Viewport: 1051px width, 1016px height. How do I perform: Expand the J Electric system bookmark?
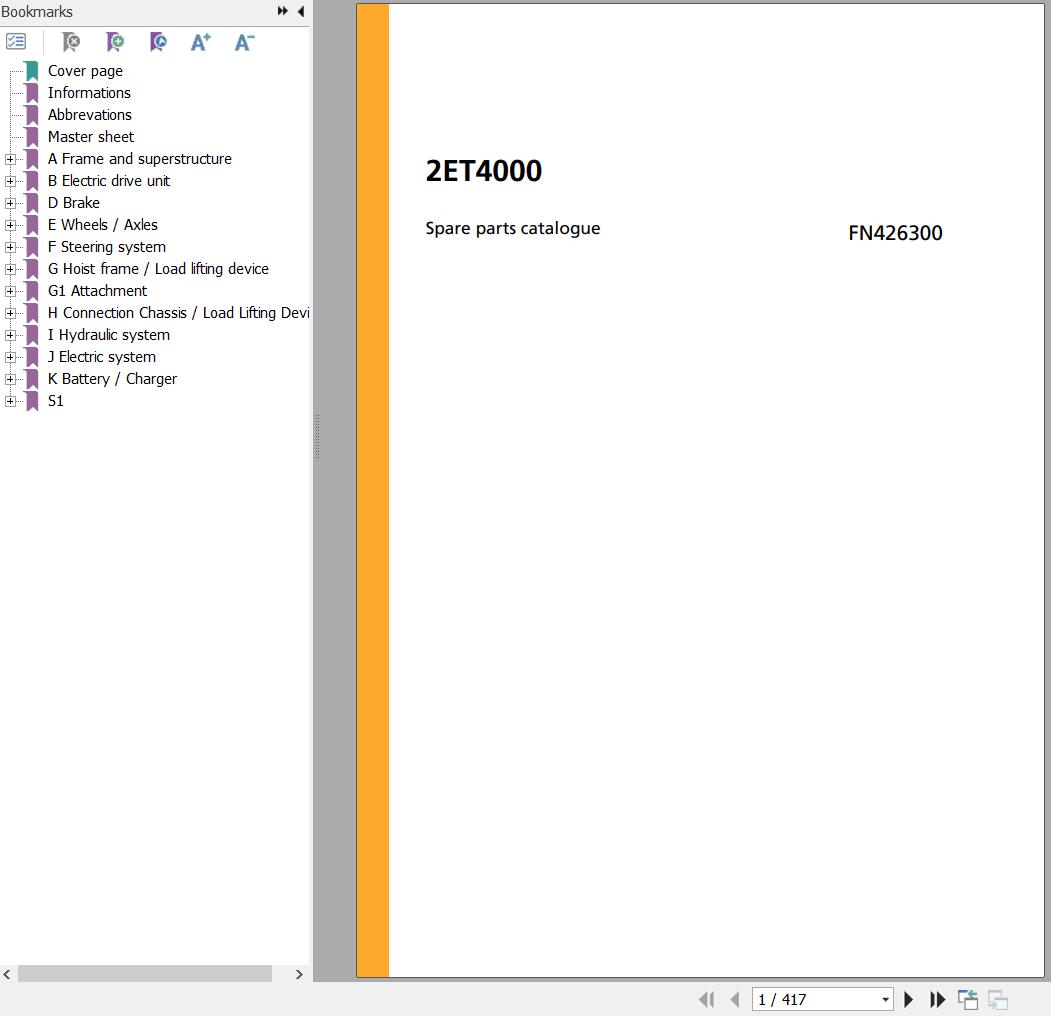[10, 357]
